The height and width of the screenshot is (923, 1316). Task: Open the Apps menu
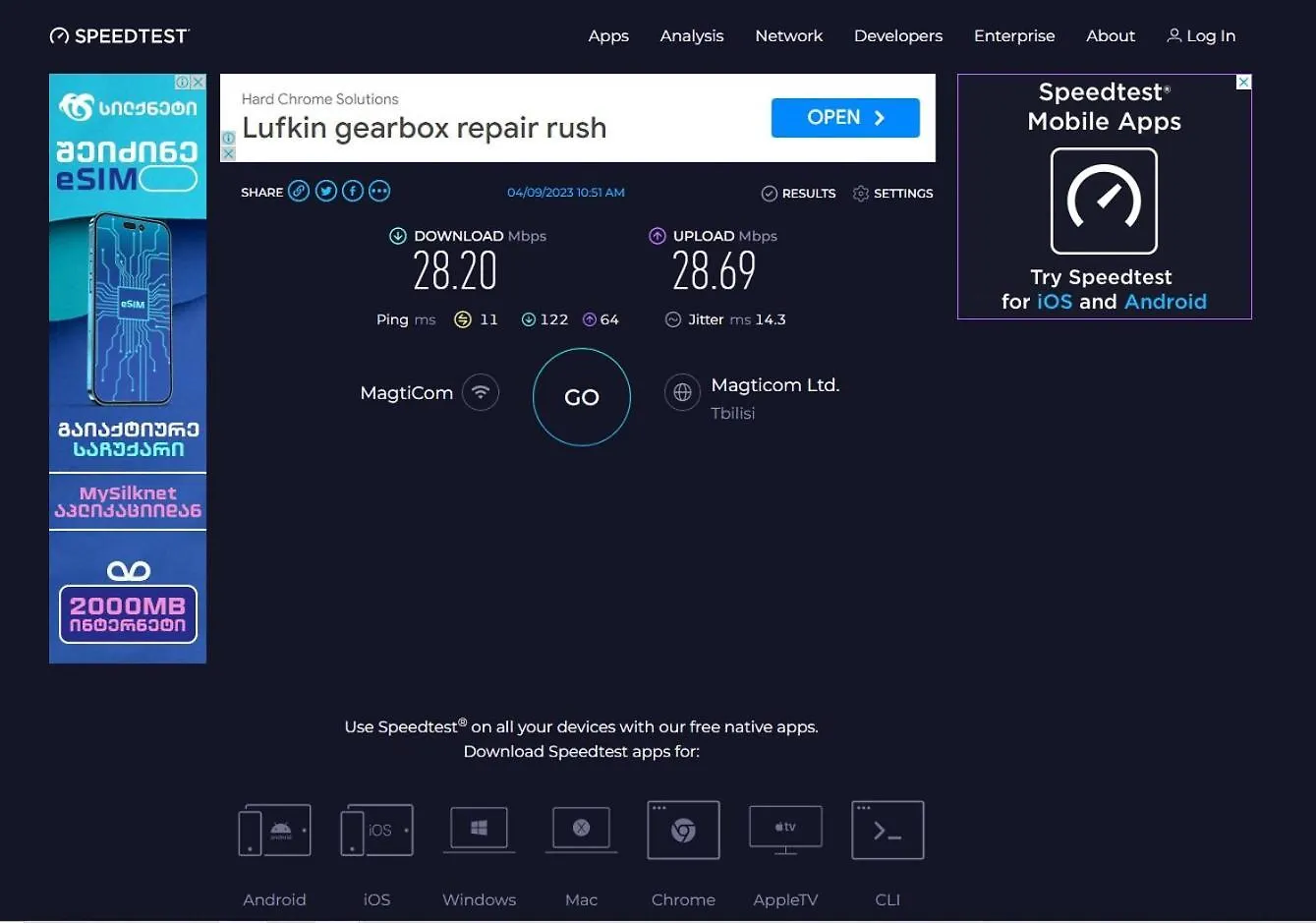(608, 35)
